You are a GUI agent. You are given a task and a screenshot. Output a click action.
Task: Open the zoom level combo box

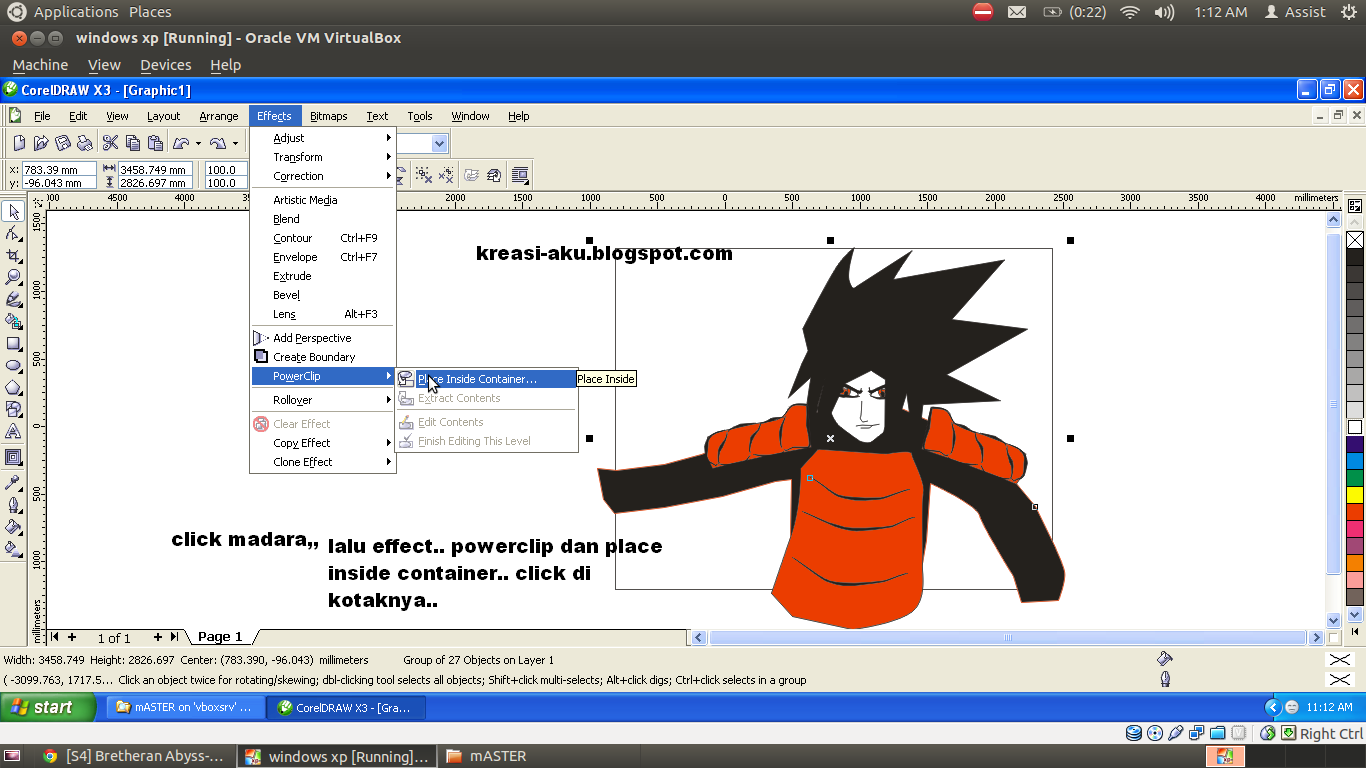439,144
